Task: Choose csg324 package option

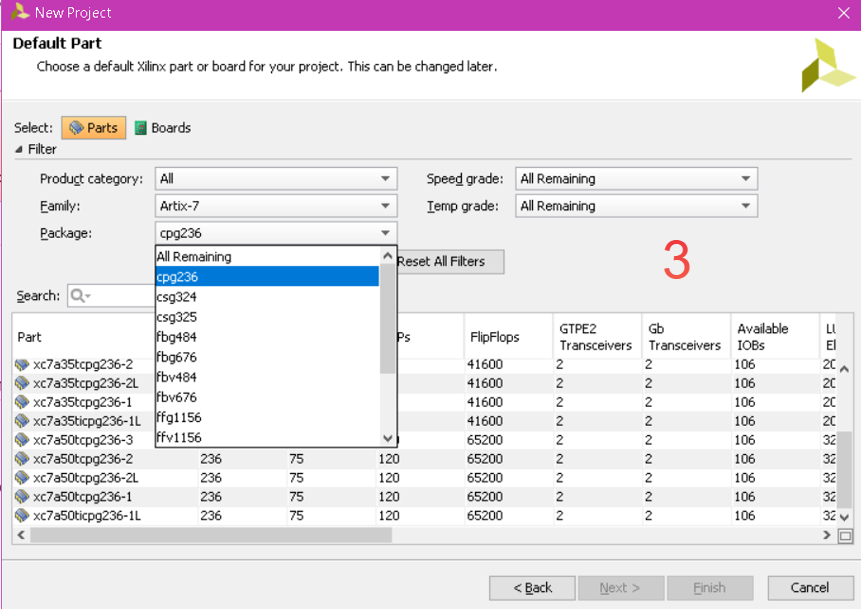Action: click(x=267, y=297)
